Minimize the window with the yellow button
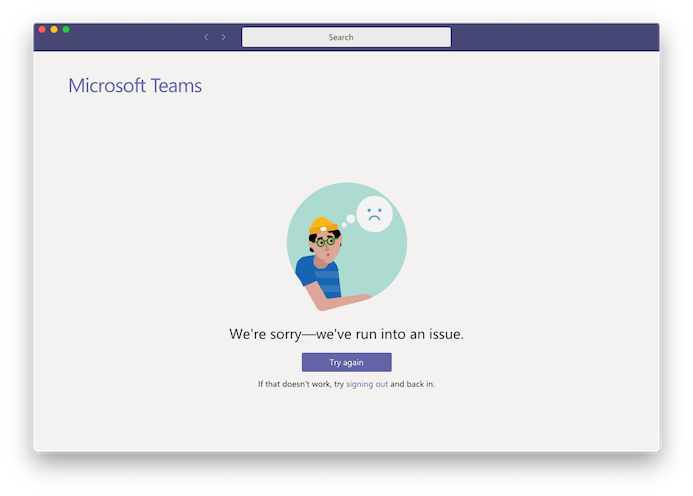Screen dimensions: 693x496 (54, 30)
